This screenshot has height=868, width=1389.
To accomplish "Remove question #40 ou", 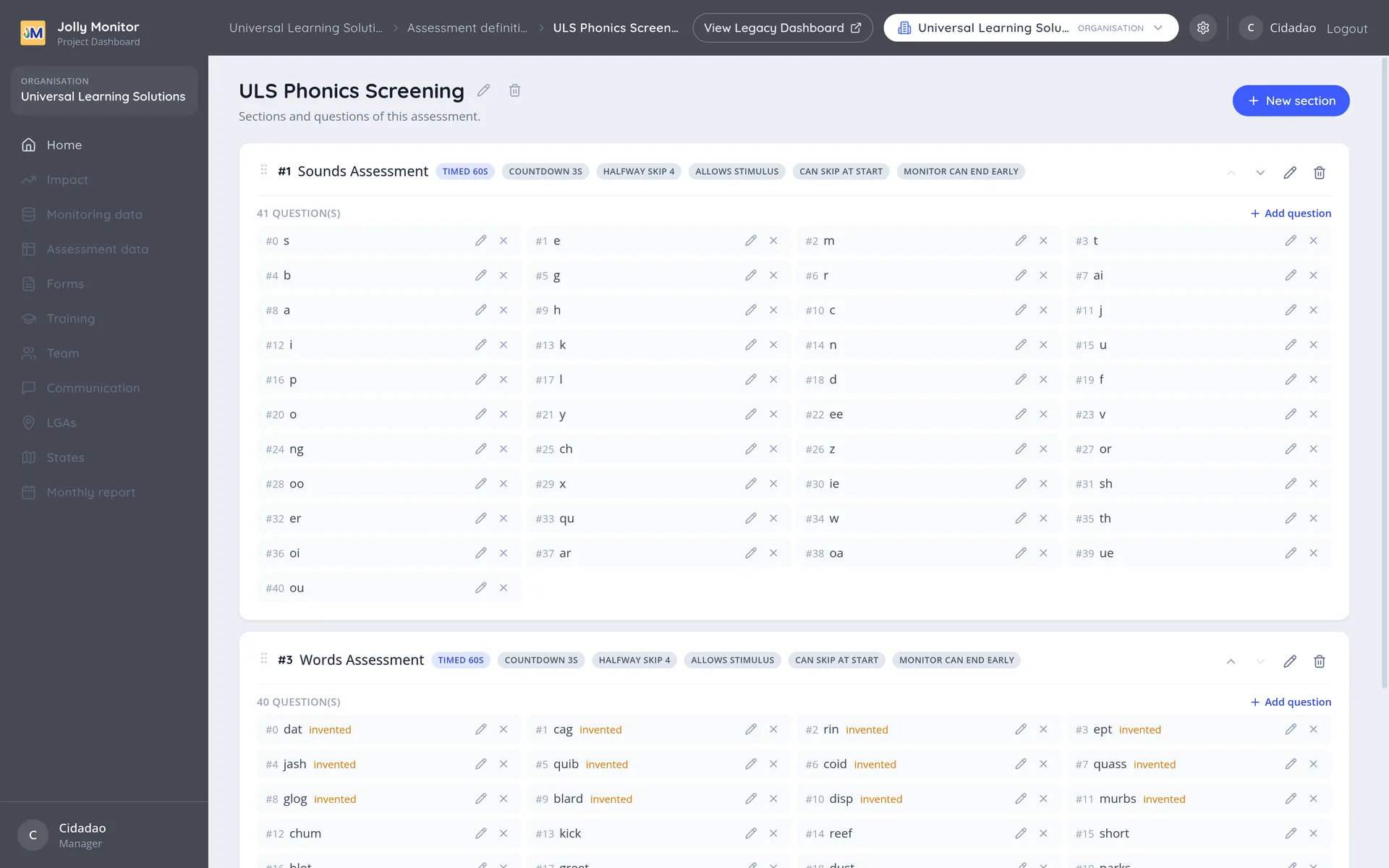I will [x=504, y=588].
